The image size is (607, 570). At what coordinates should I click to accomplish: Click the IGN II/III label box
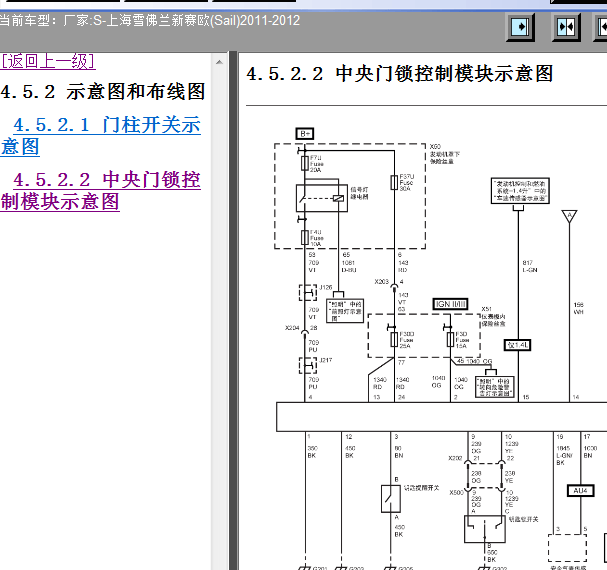[x=450, y=304]
